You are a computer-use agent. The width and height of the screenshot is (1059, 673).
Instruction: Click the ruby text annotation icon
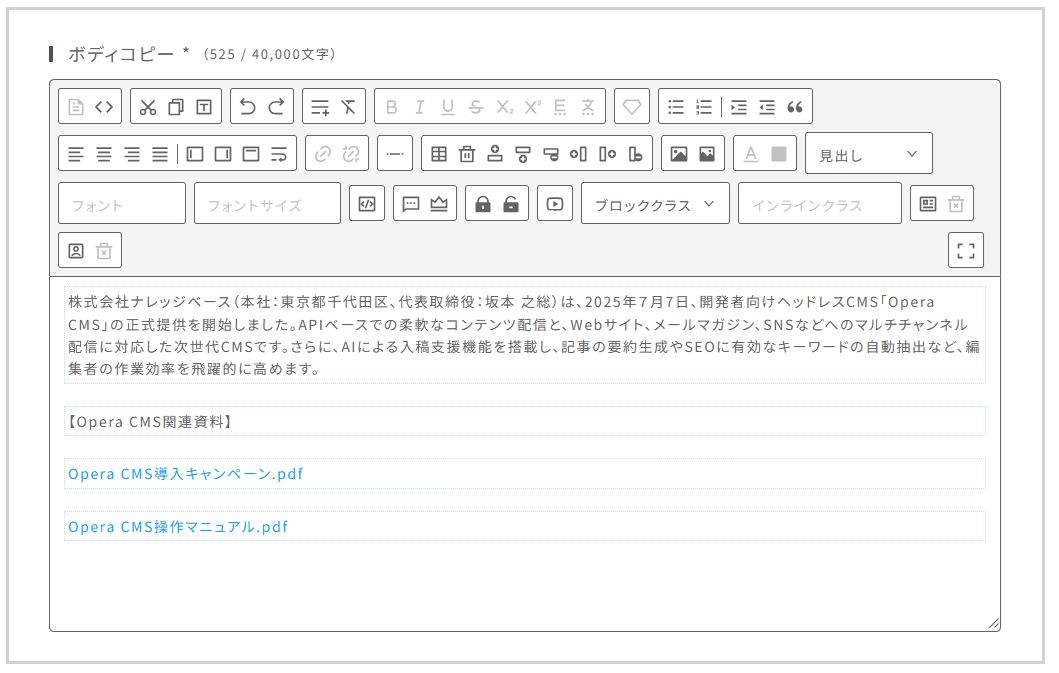pyautogui.click(x=588, y=107)
